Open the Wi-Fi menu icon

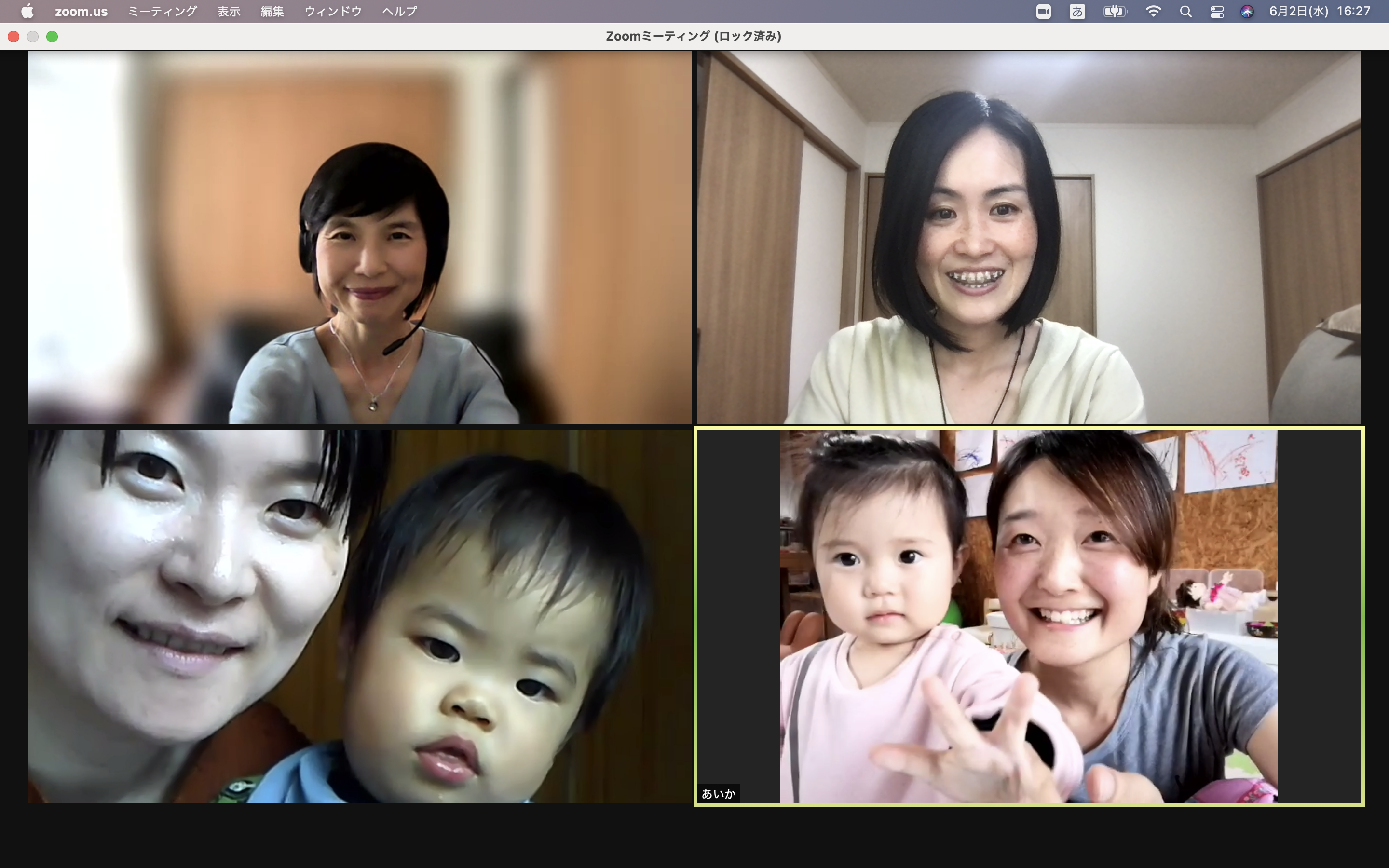click(1153, 12)
